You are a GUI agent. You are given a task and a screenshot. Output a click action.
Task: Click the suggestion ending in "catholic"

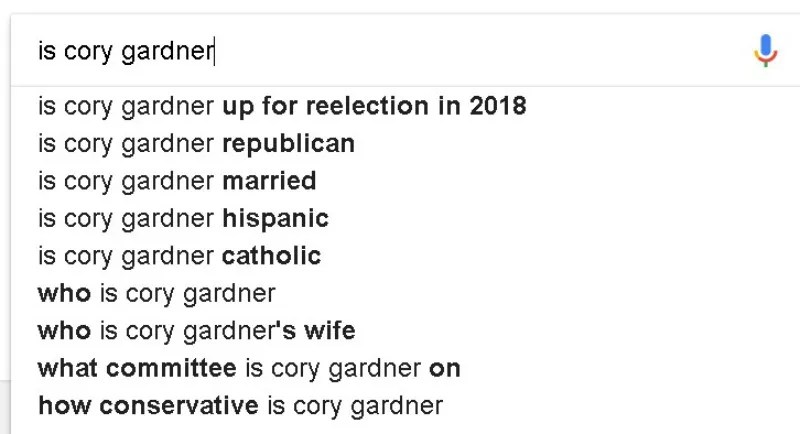tap(179, 256)
